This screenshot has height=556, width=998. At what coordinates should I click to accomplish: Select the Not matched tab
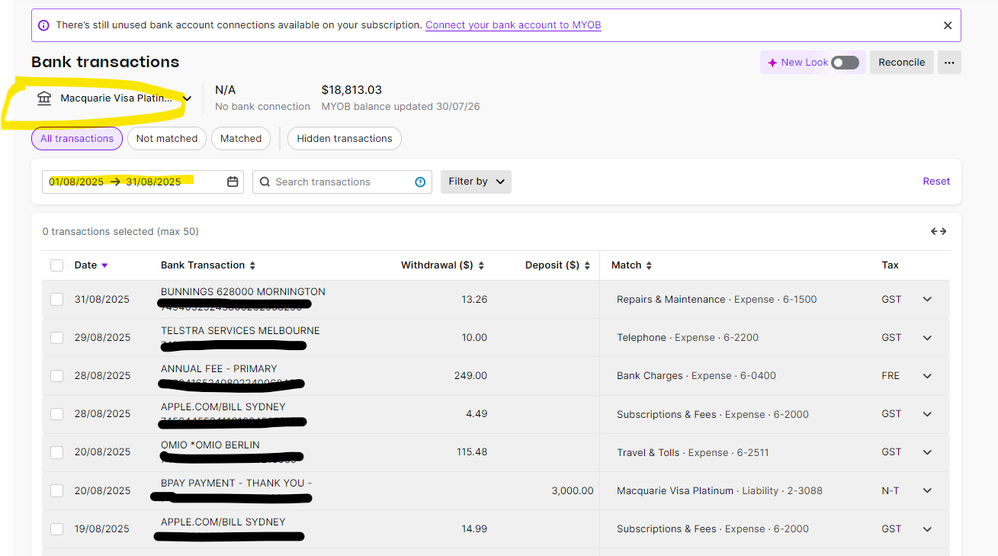click(167, 138)
